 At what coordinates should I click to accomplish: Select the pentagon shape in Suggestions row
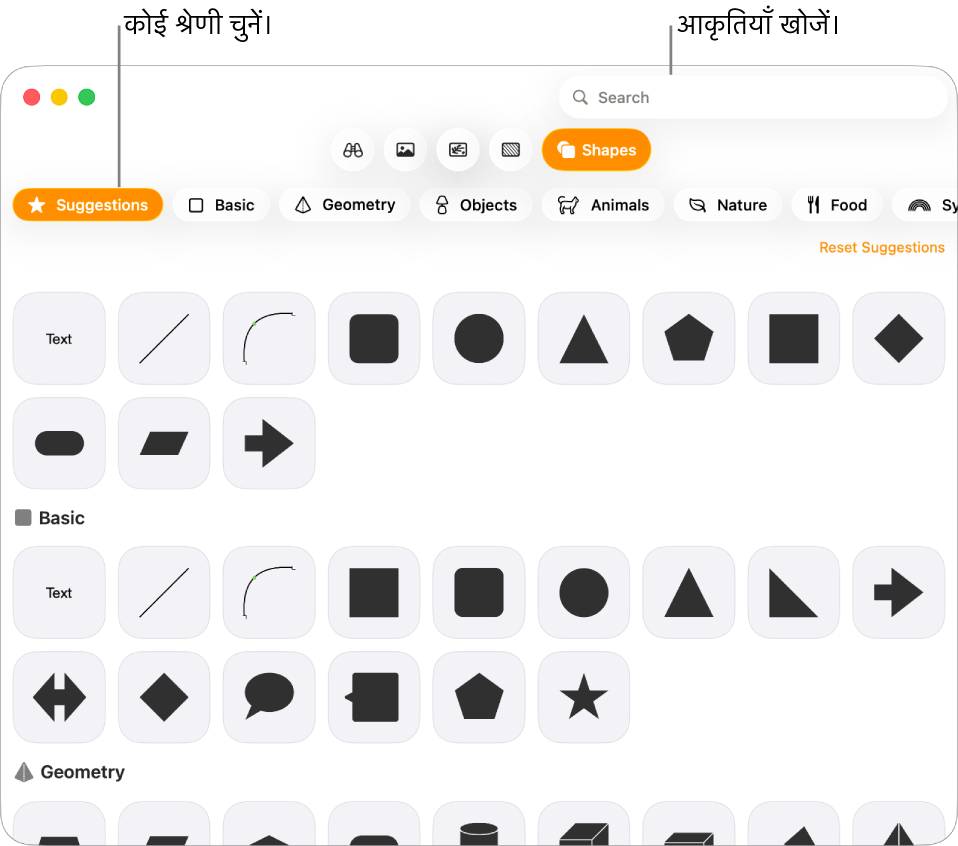coord(689,338)
